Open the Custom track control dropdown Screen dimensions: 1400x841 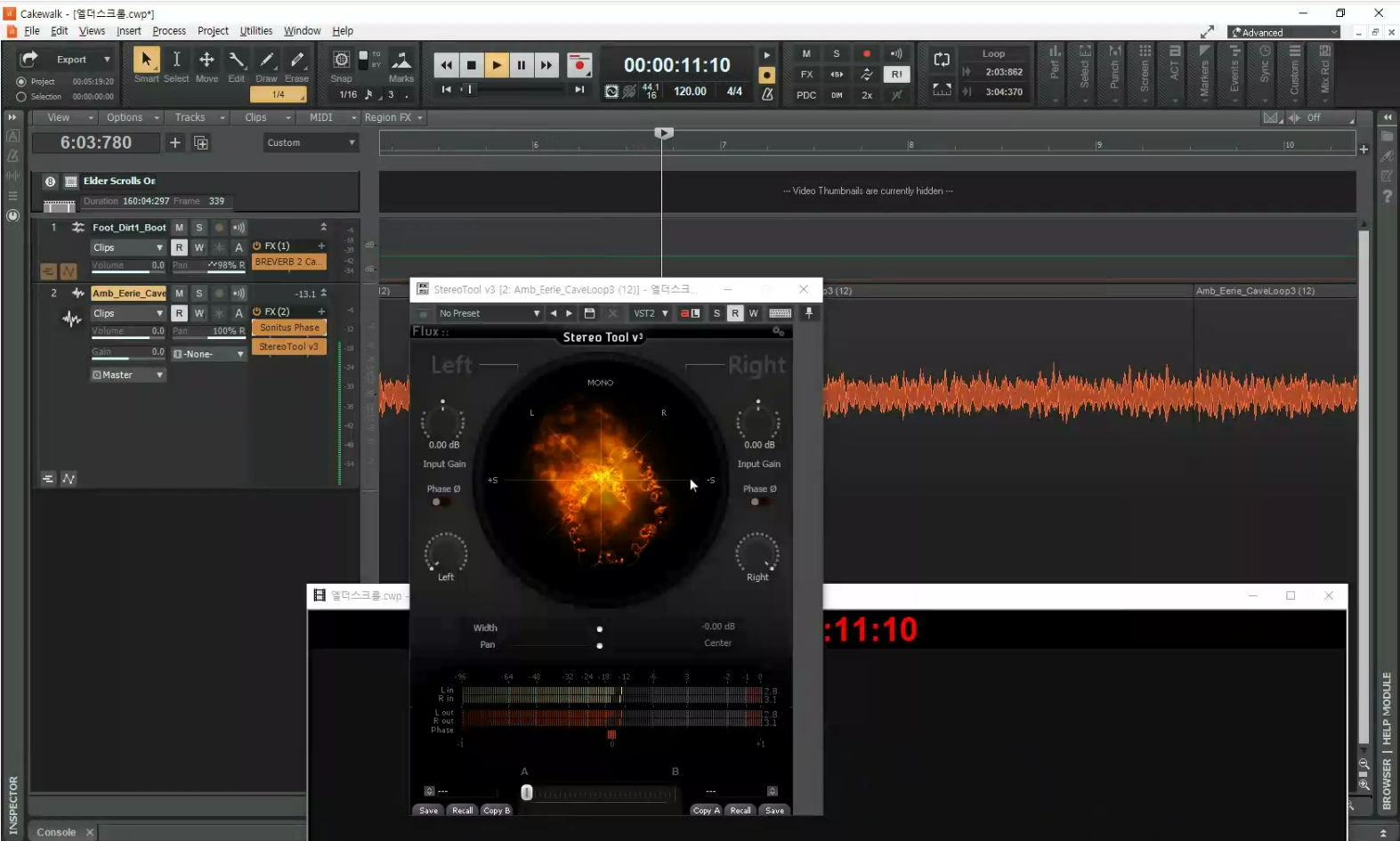click(311, 142)
